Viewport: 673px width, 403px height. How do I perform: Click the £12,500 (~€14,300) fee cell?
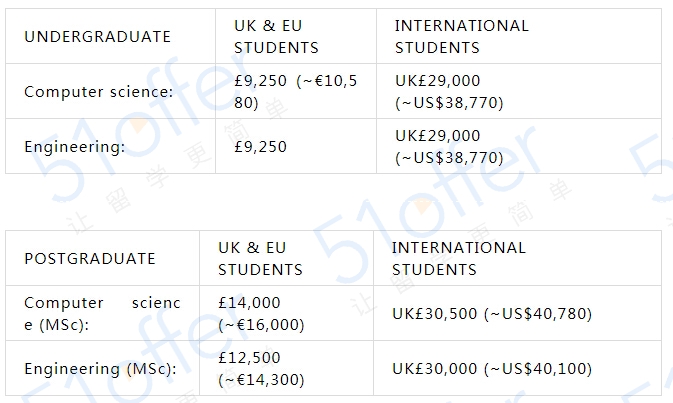click(x=286, y=368)
